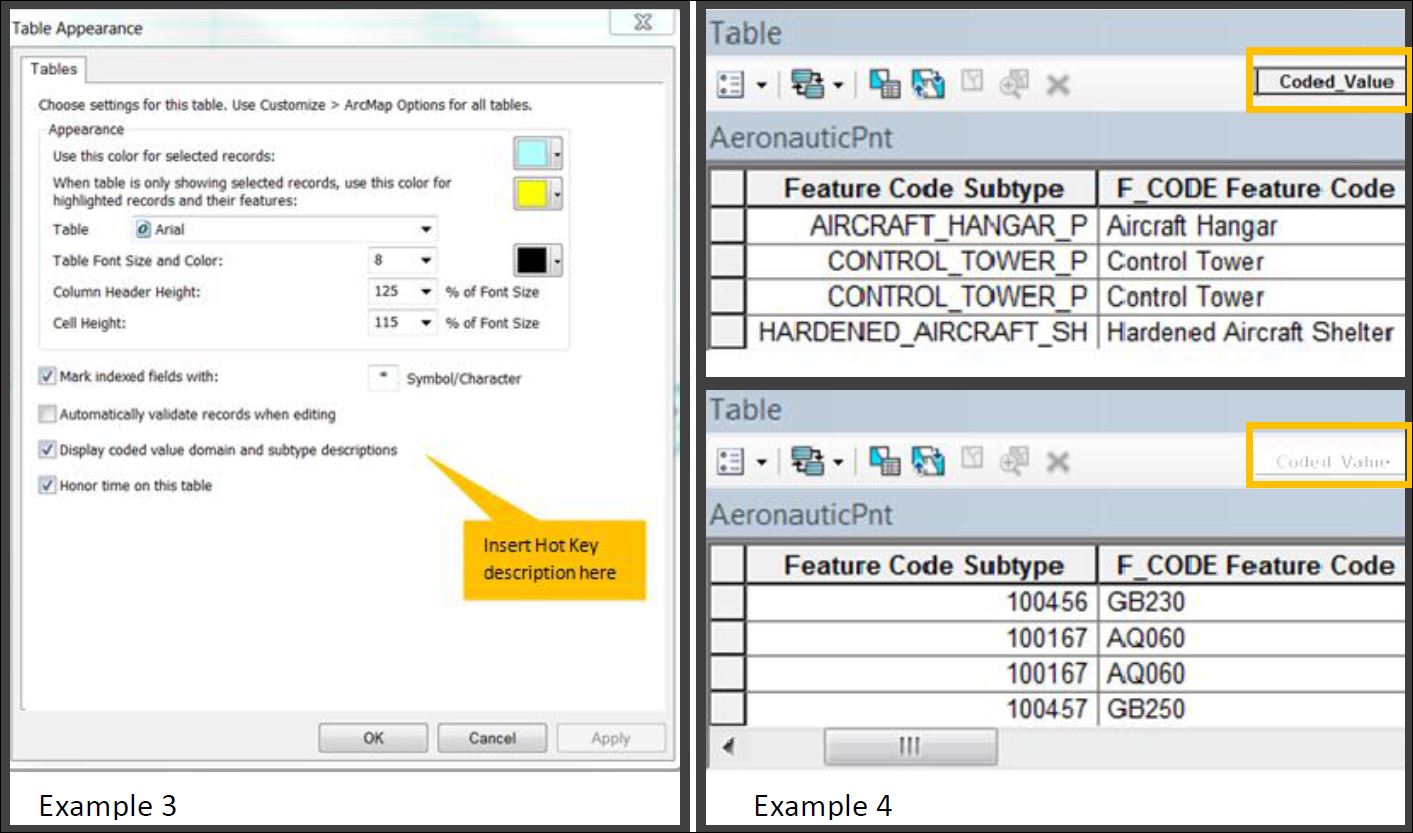Click Zoom To Selected icon in upper Table window

click(1014, 85)
